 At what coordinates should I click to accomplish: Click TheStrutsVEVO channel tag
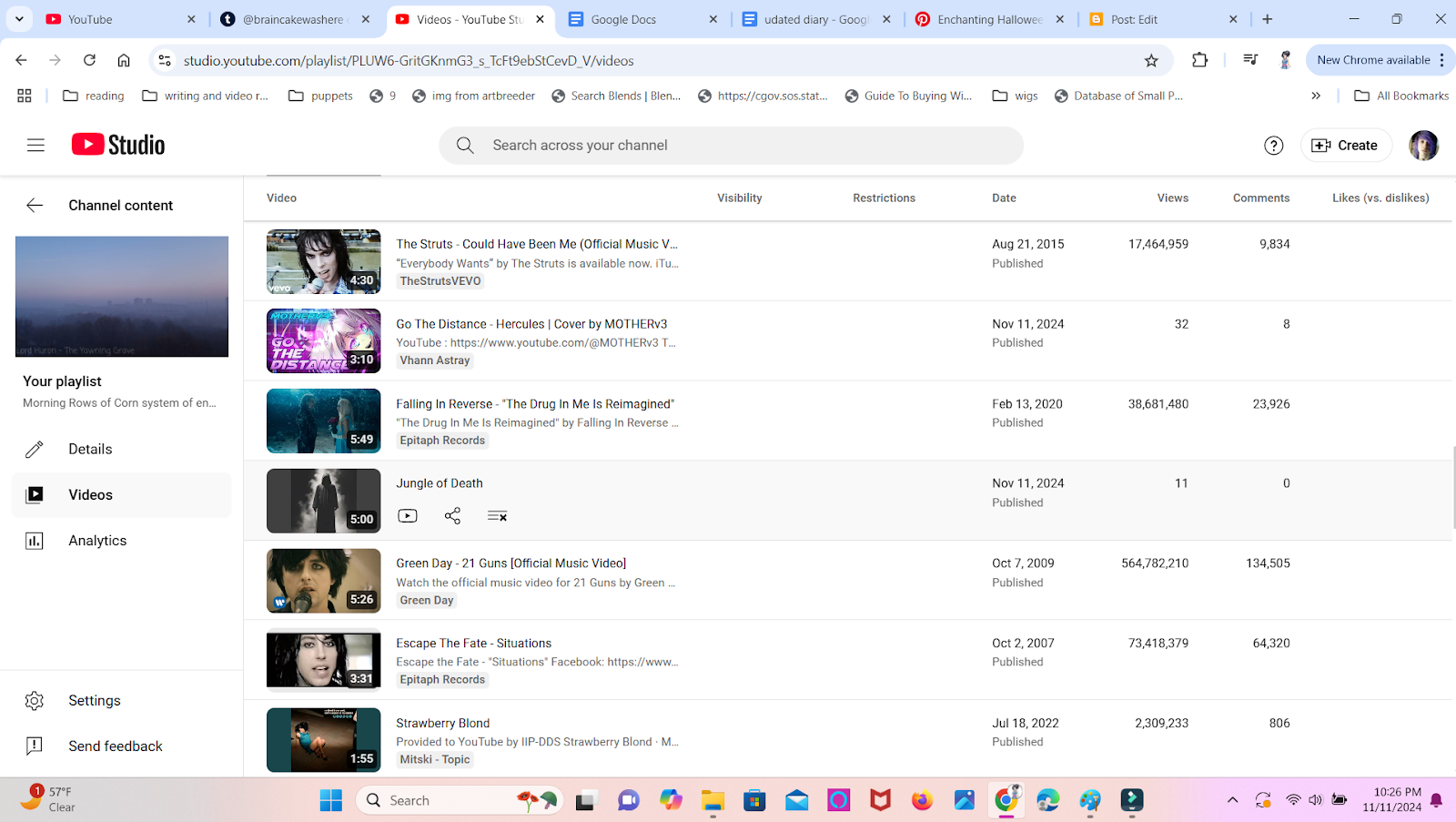(x=440, y=281)
